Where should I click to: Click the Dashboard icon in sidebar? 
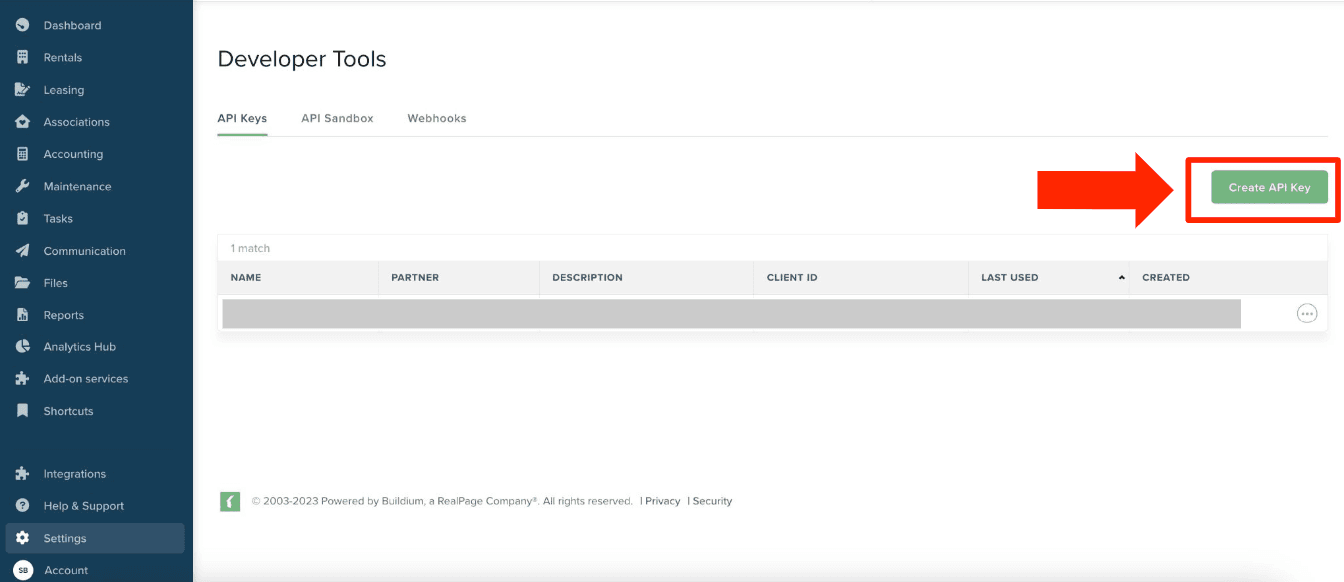pyautogui.click(x=23, y=25)
